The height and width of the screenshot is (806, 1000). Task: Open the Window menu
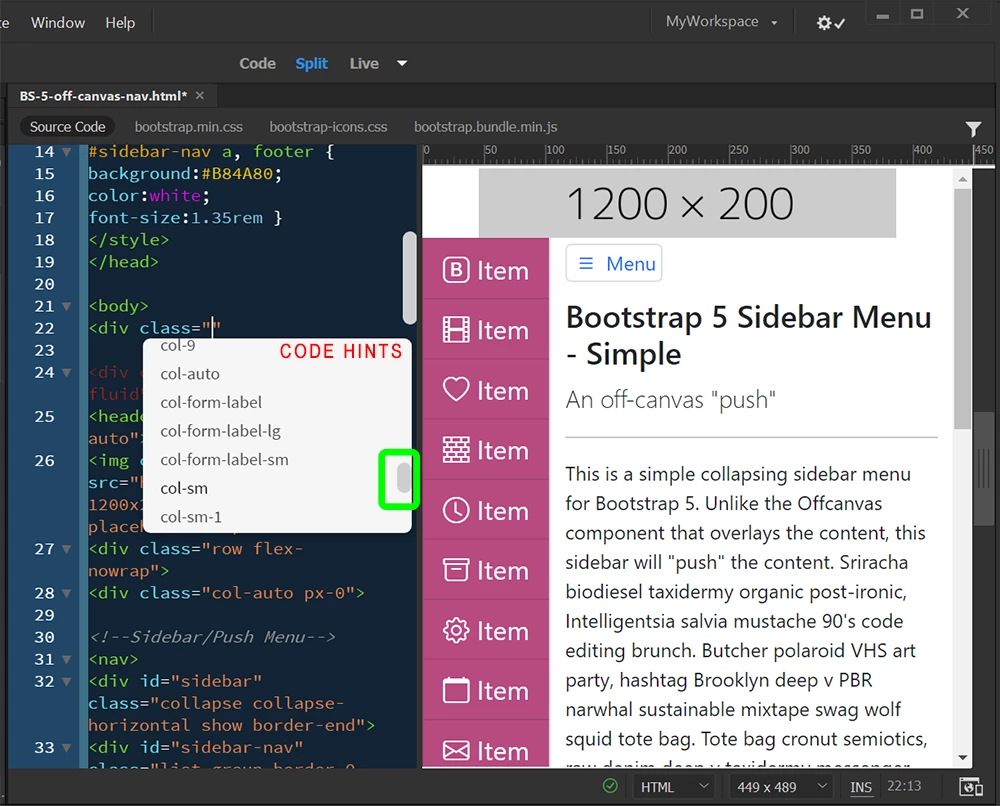pyautogui.click(x=57, y=23)
